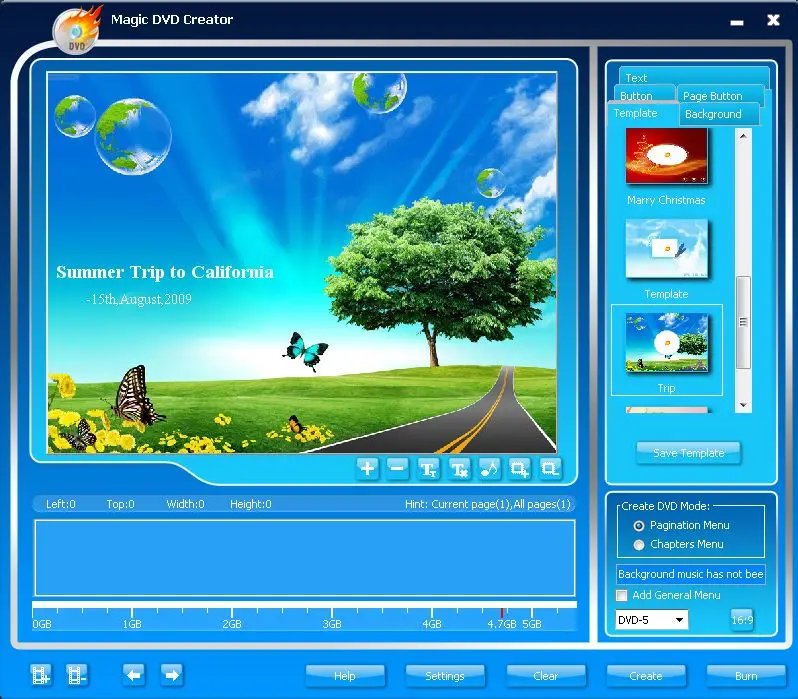
Task: Go to previous page with left arrow
Action: coord(134,675)
